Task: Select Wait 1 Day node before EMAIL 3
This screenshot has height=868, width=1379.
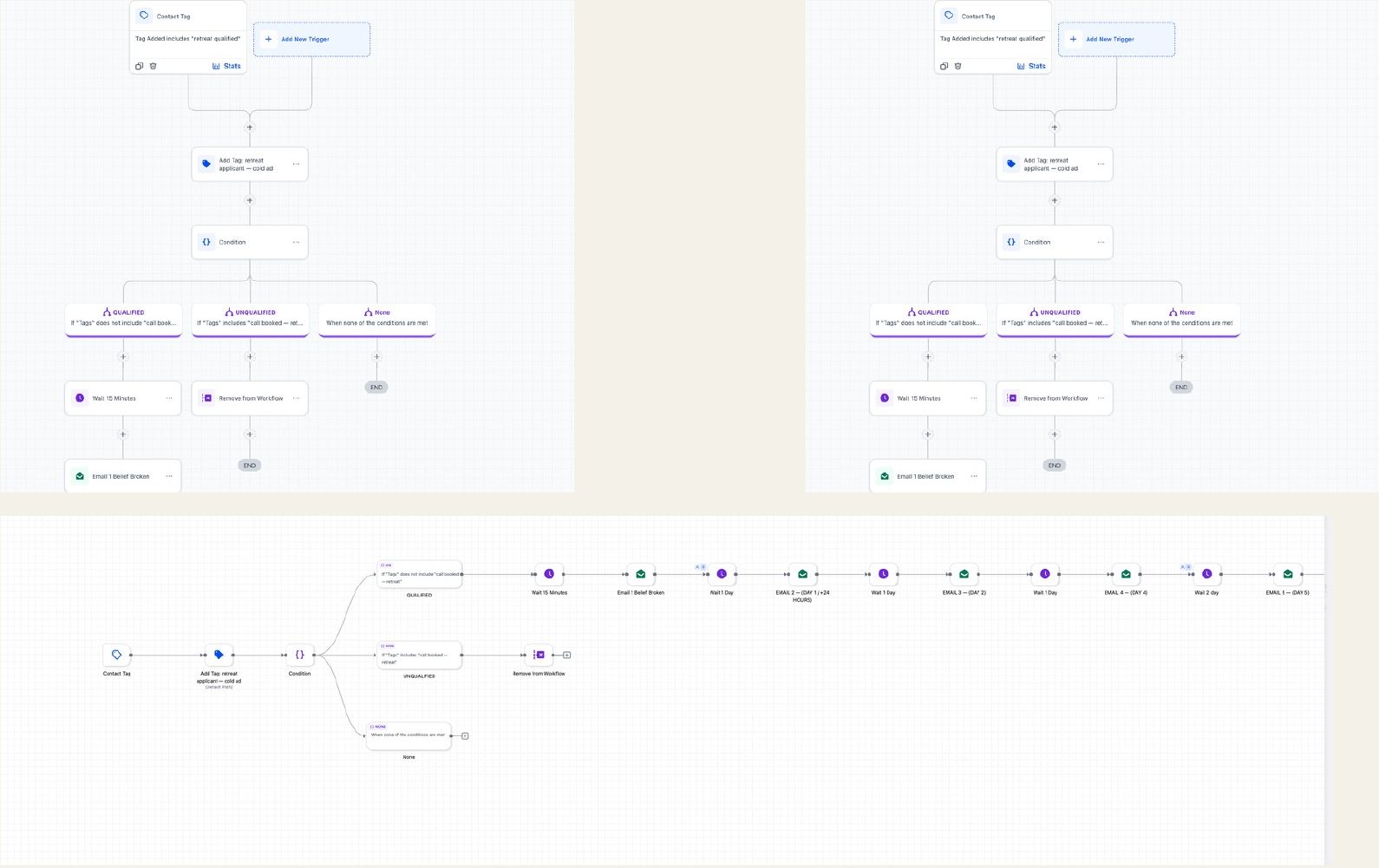Action: pyautogui.click(x=883, y=574)
